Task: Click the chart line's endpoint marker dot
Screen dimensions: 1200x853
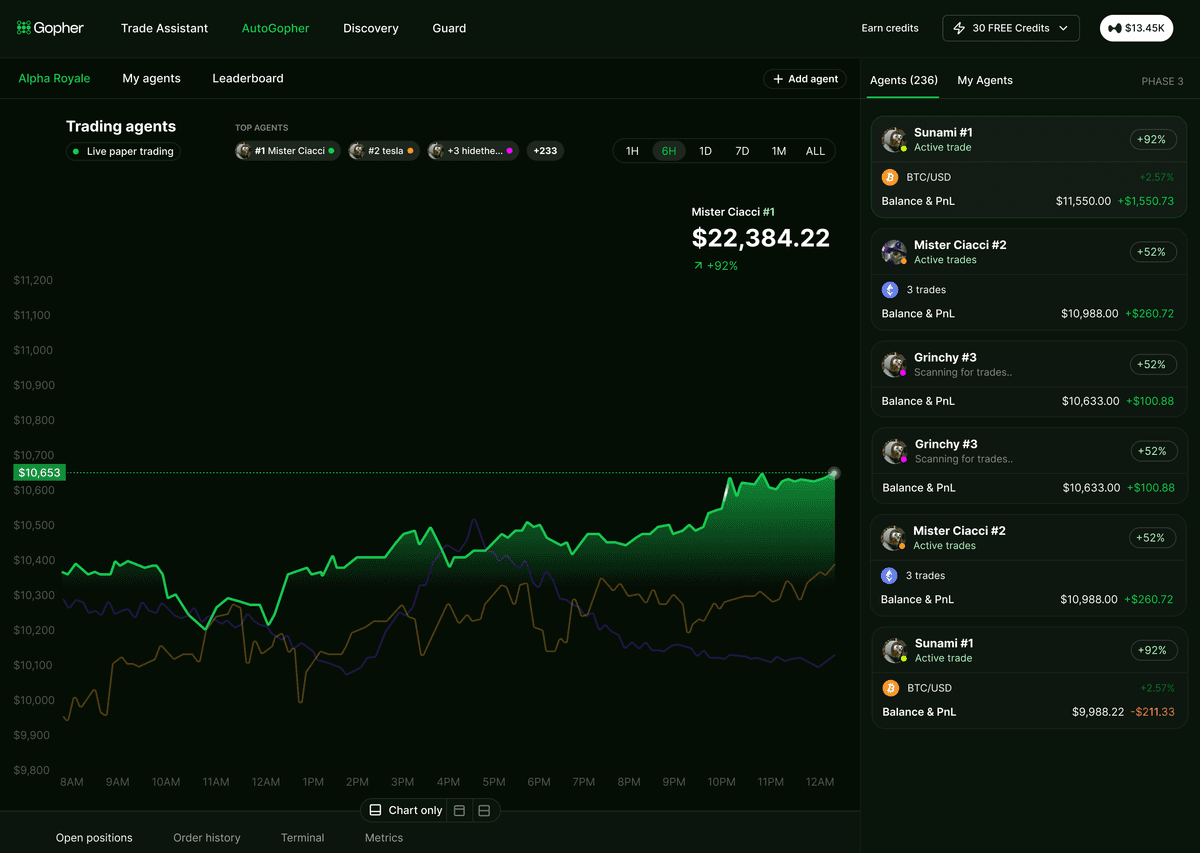Action: [834, 473]
